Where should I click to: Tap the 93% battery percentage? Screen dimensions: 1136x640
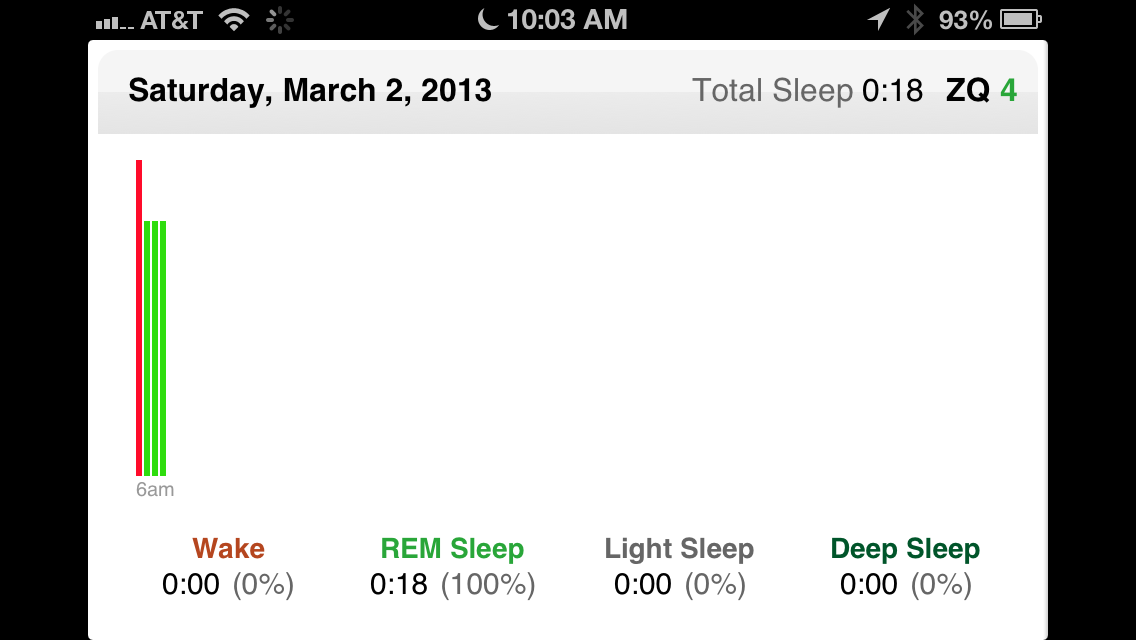pyautogui.click(x=965, y=20)
